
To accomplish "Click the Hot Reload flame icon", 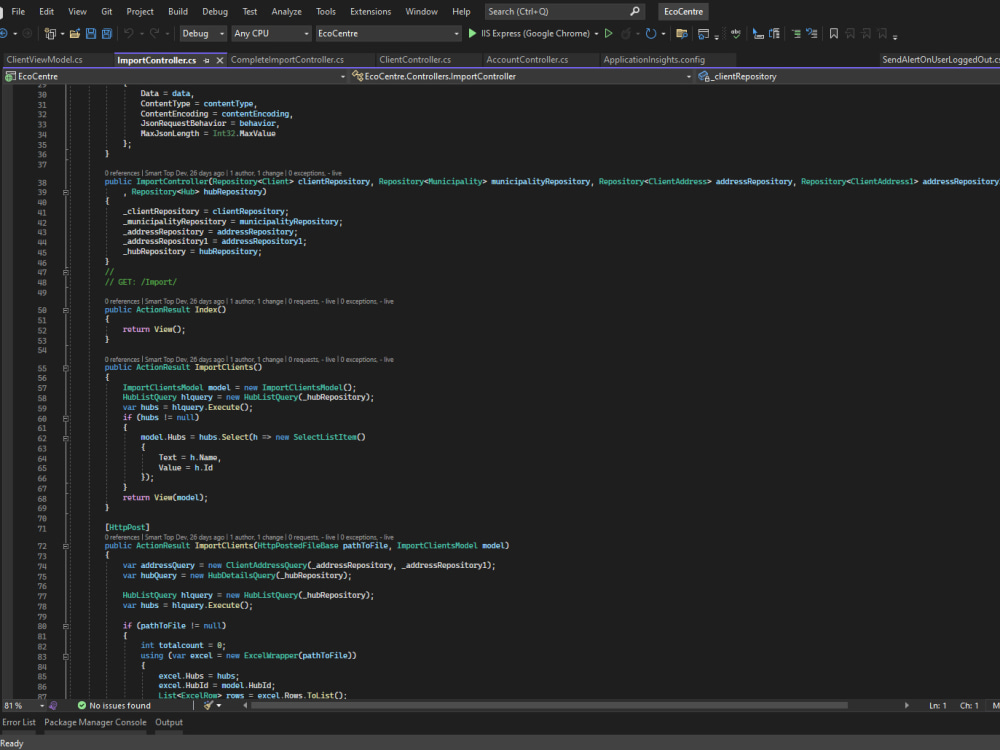I will (x=626, y=33).
